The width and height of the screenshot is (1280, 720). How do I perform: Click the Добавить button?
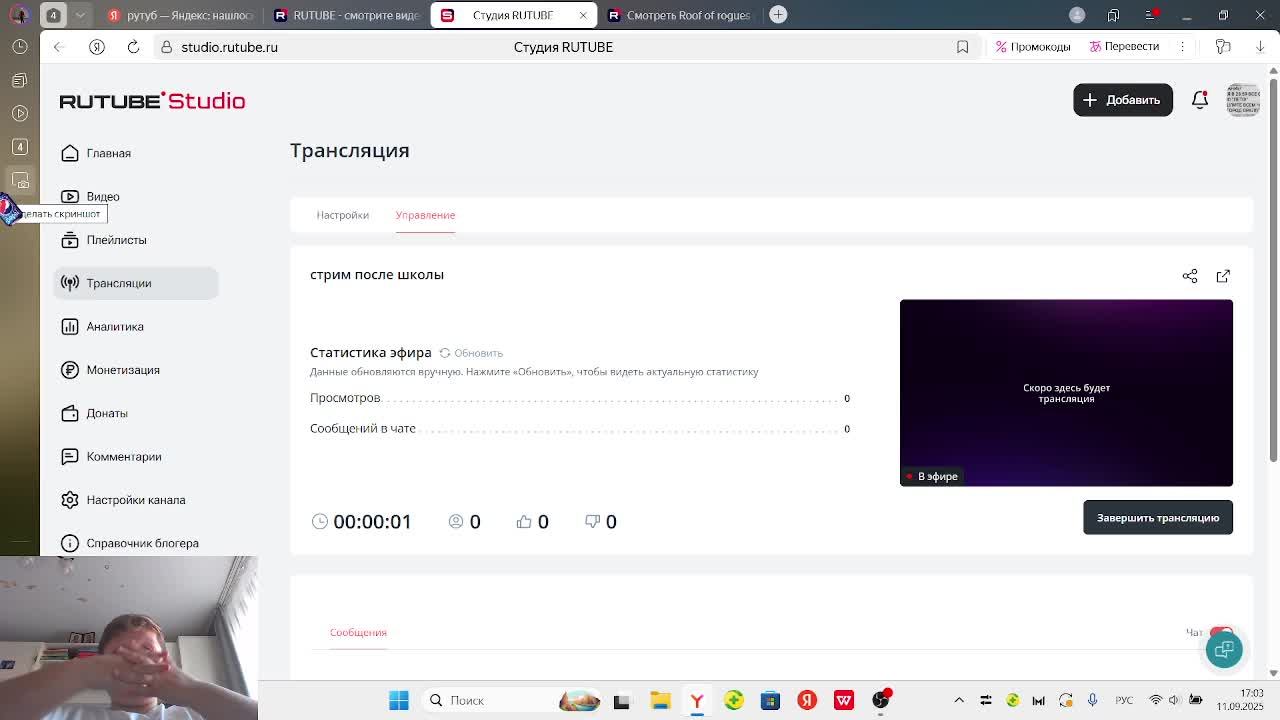(1123, 100)
